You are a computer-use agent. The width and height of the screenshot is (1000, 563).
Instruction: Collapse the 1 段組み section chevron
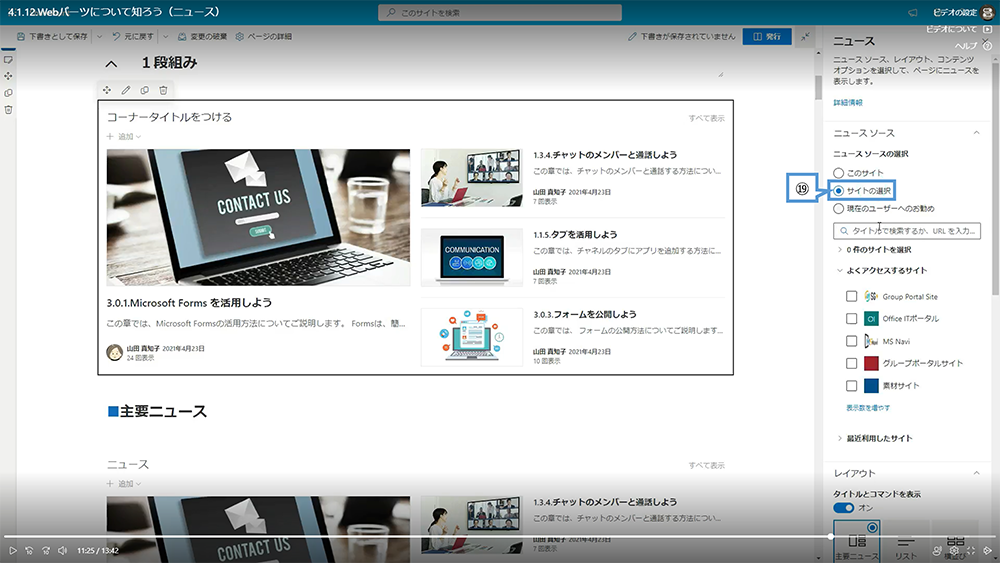[112, 64]
